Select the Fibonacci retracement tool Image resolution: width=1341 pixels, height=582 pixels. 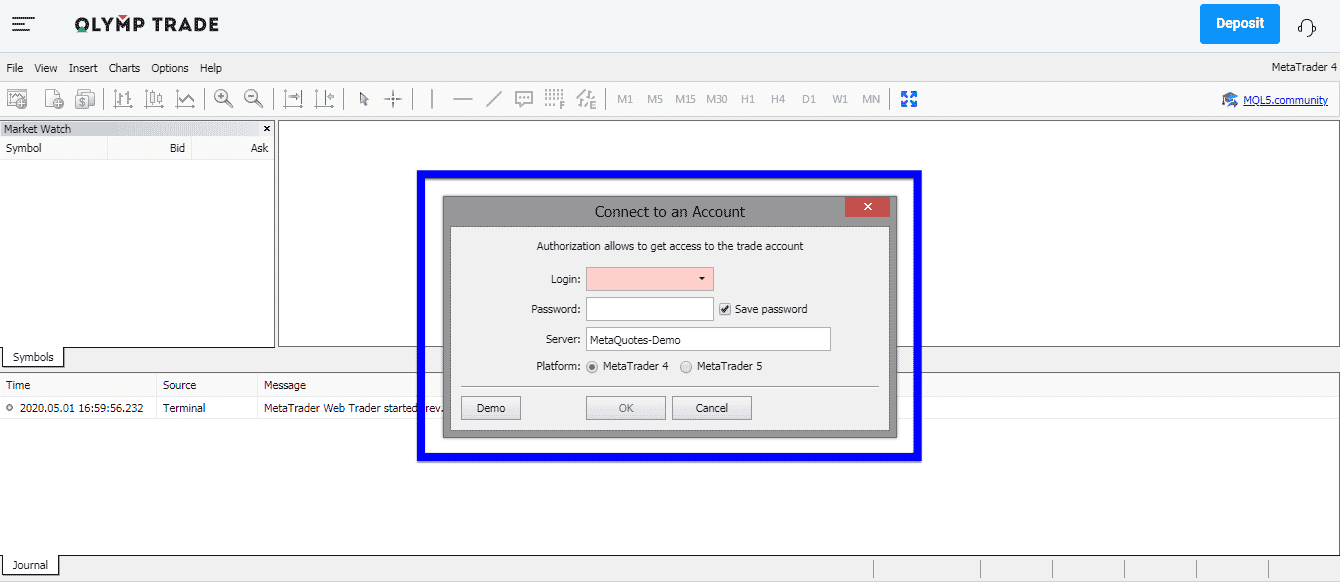555,98
